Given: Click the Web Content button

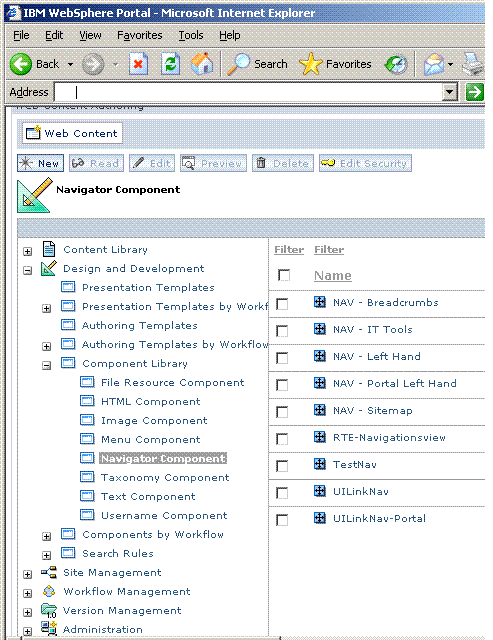Looking at the screenshot, I should click(72, 133).
